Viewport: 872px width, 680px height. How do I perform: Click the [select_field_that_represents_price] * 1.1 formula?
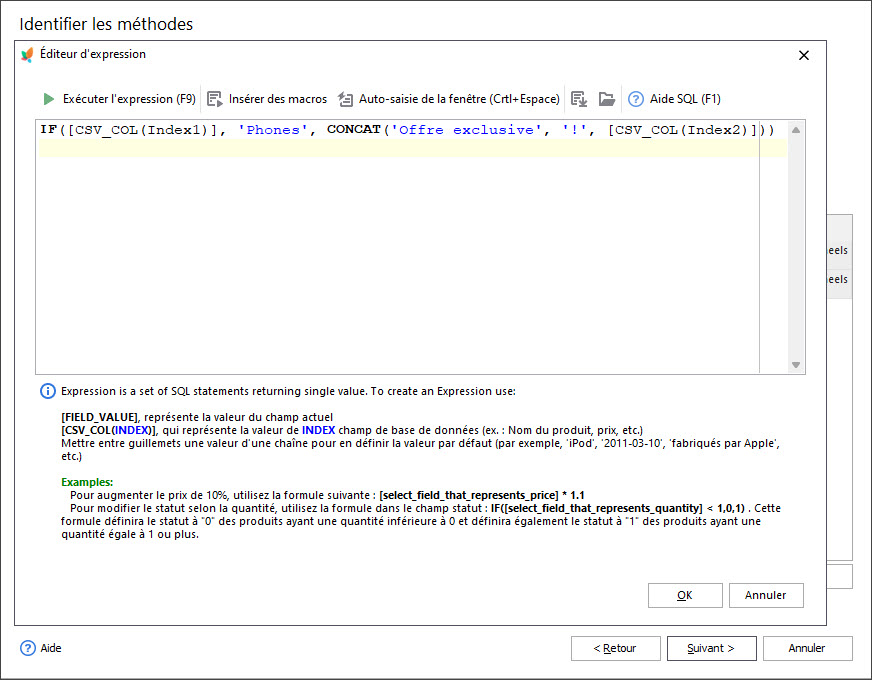(482, 495)
